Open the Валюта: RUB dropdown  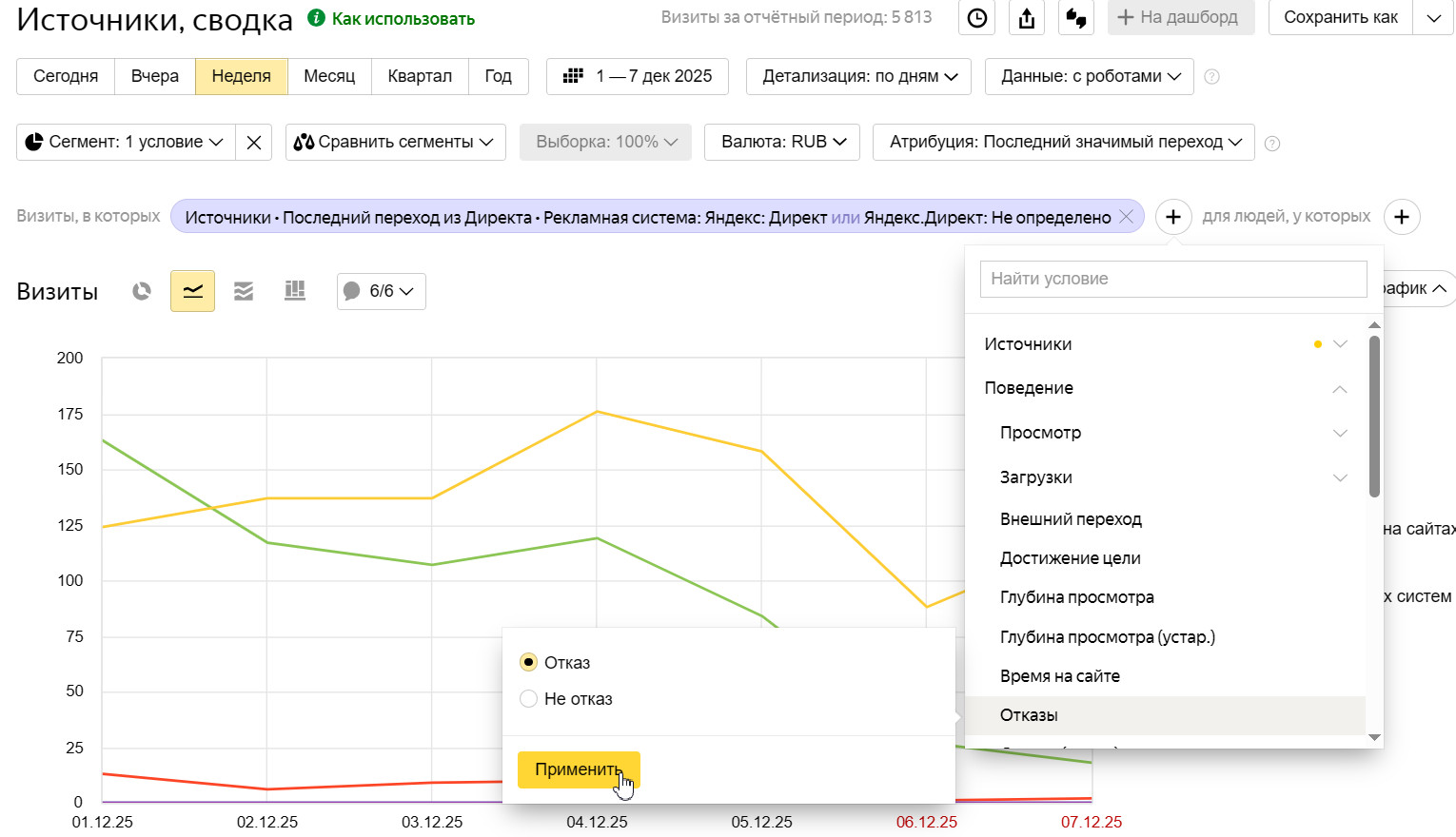tap(782, 142)
